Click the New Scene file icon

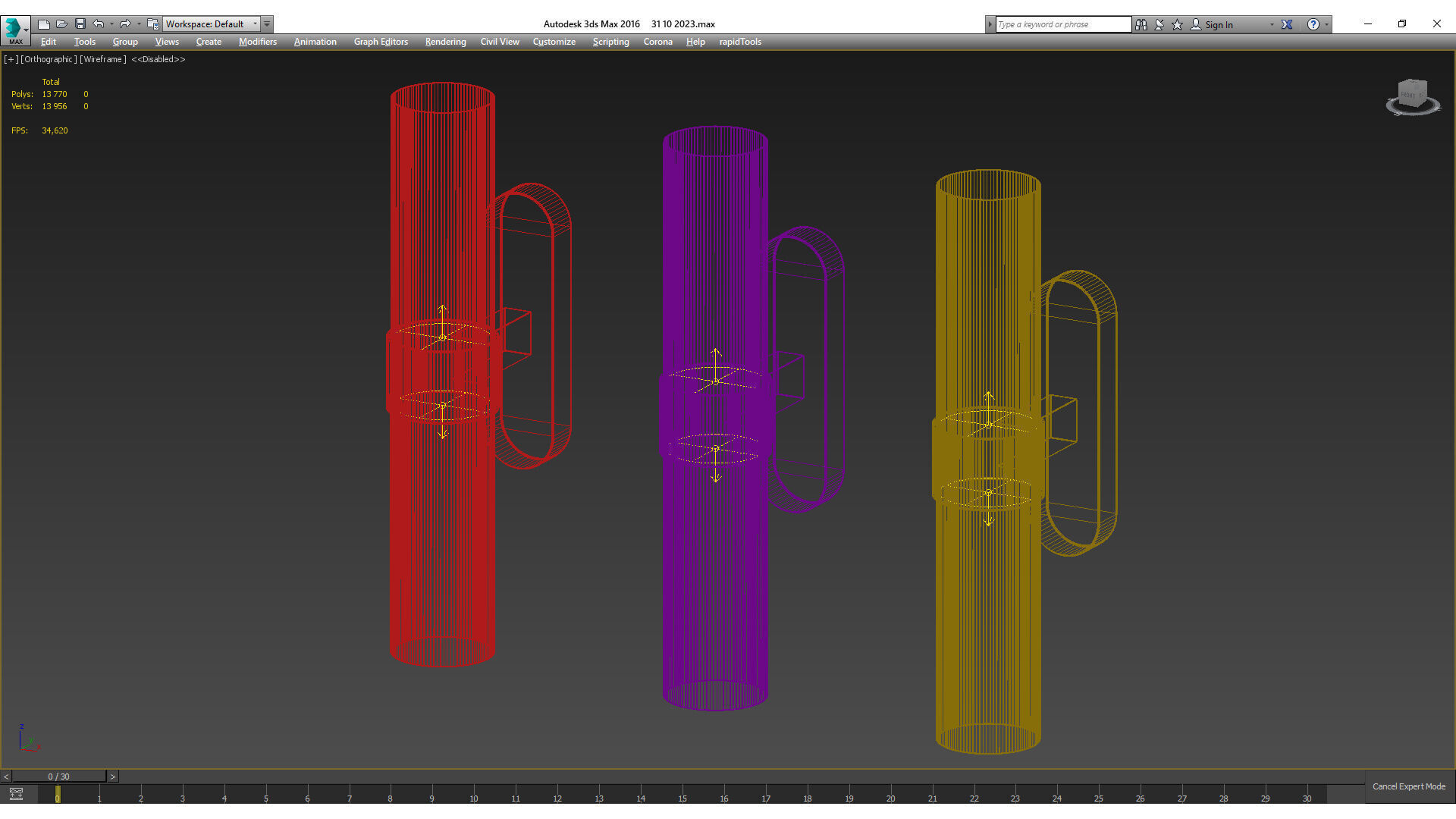point(44,24)
